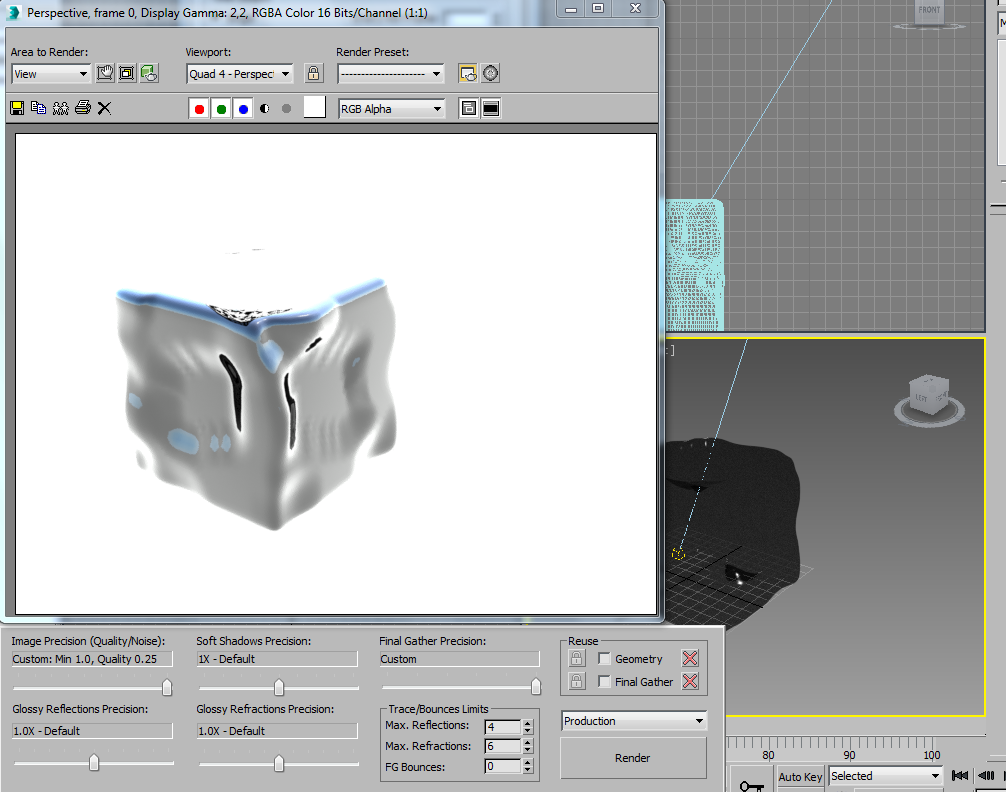Clone the rendered frame window

click(60, 108)
